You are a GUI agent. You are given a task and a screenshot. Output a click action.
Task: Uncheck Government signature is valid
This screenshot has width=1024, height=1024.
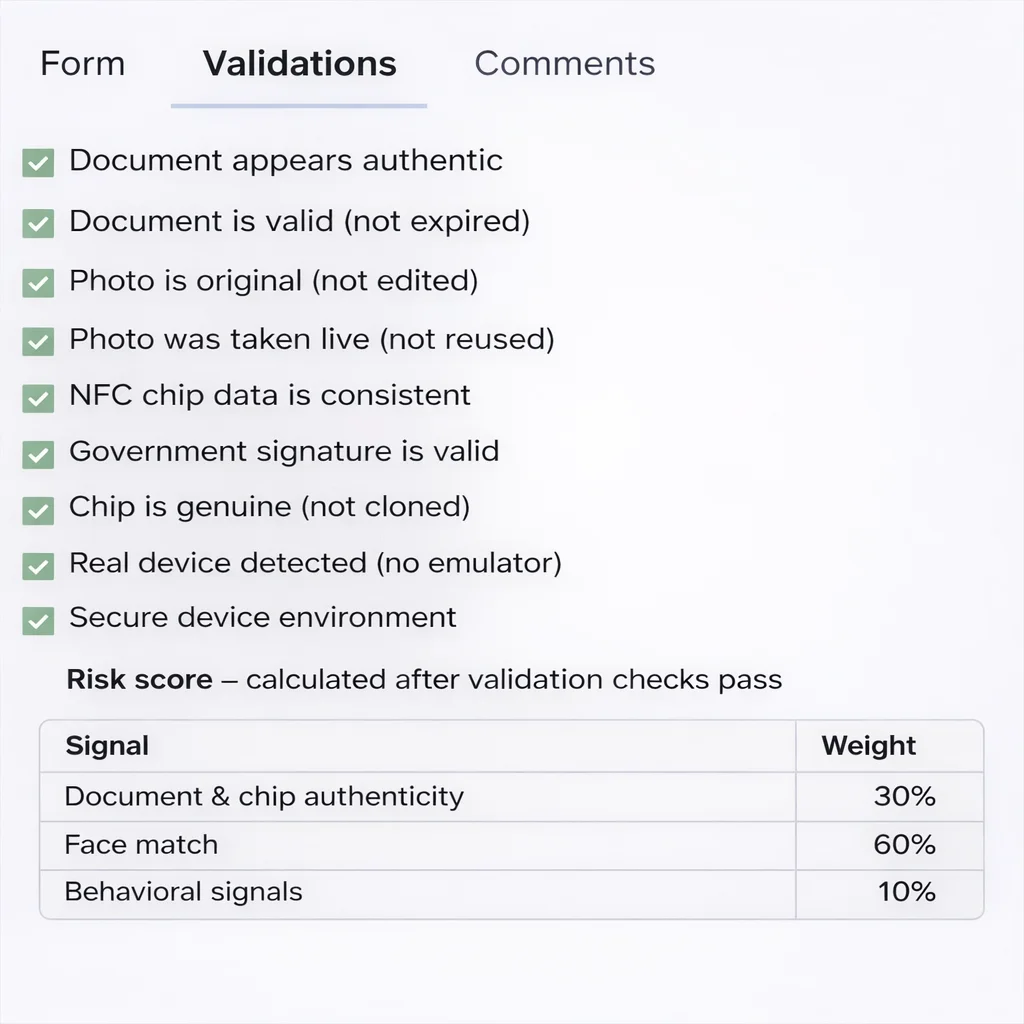(x=37, y=453)
